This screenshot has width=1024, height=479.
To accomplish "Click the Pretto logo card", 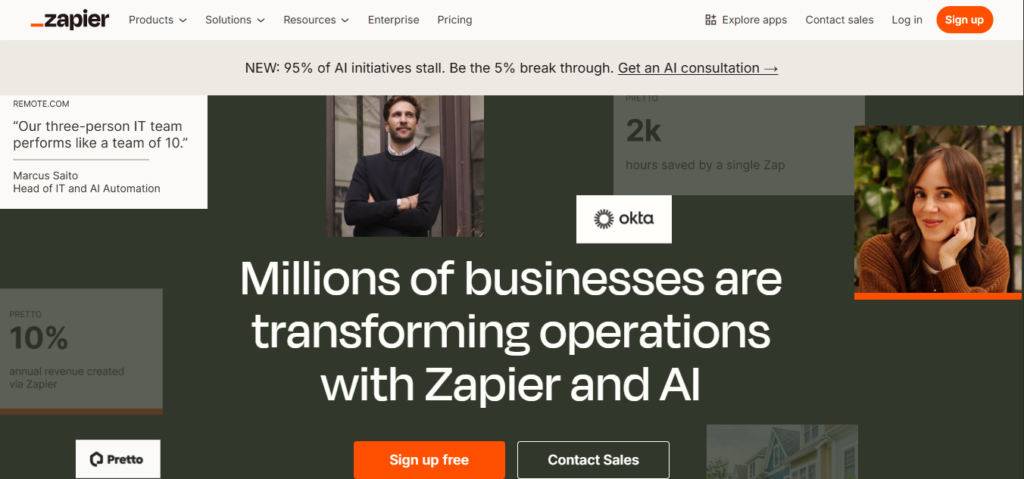I will [118, 459].
